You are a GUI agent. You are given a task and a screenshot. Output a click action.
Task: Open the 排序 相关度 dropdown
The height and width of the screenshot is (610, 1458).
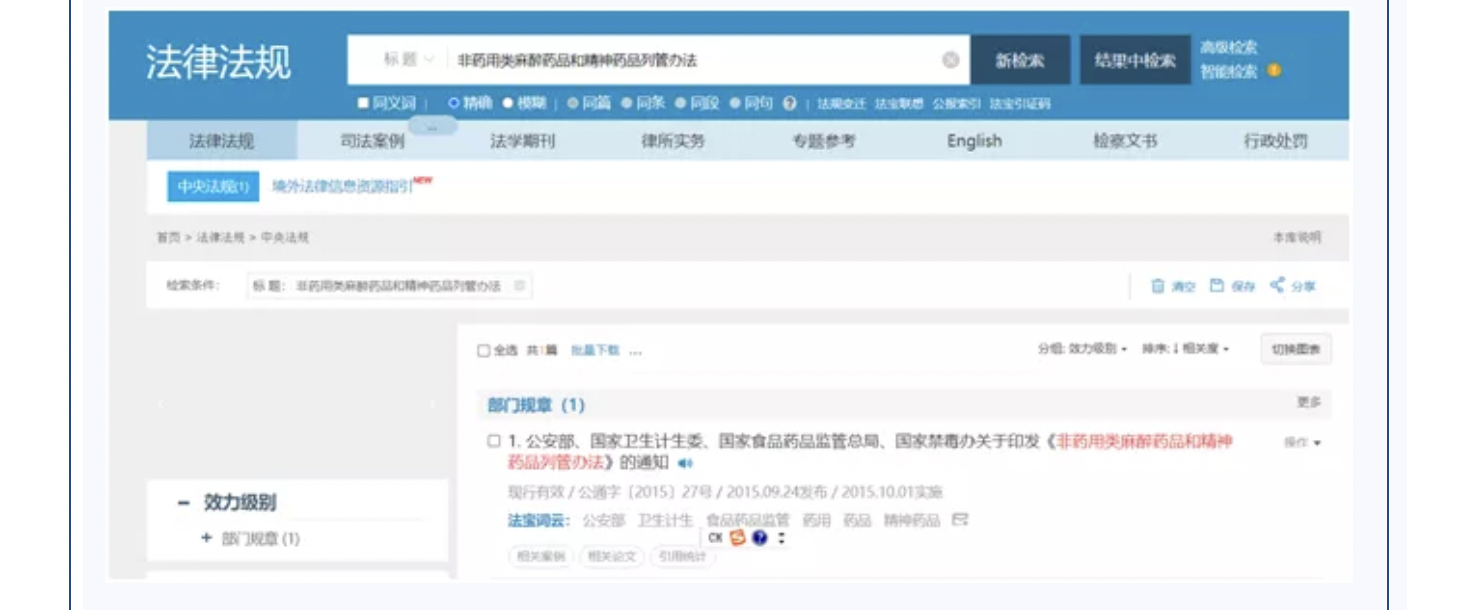point(1186,349)
